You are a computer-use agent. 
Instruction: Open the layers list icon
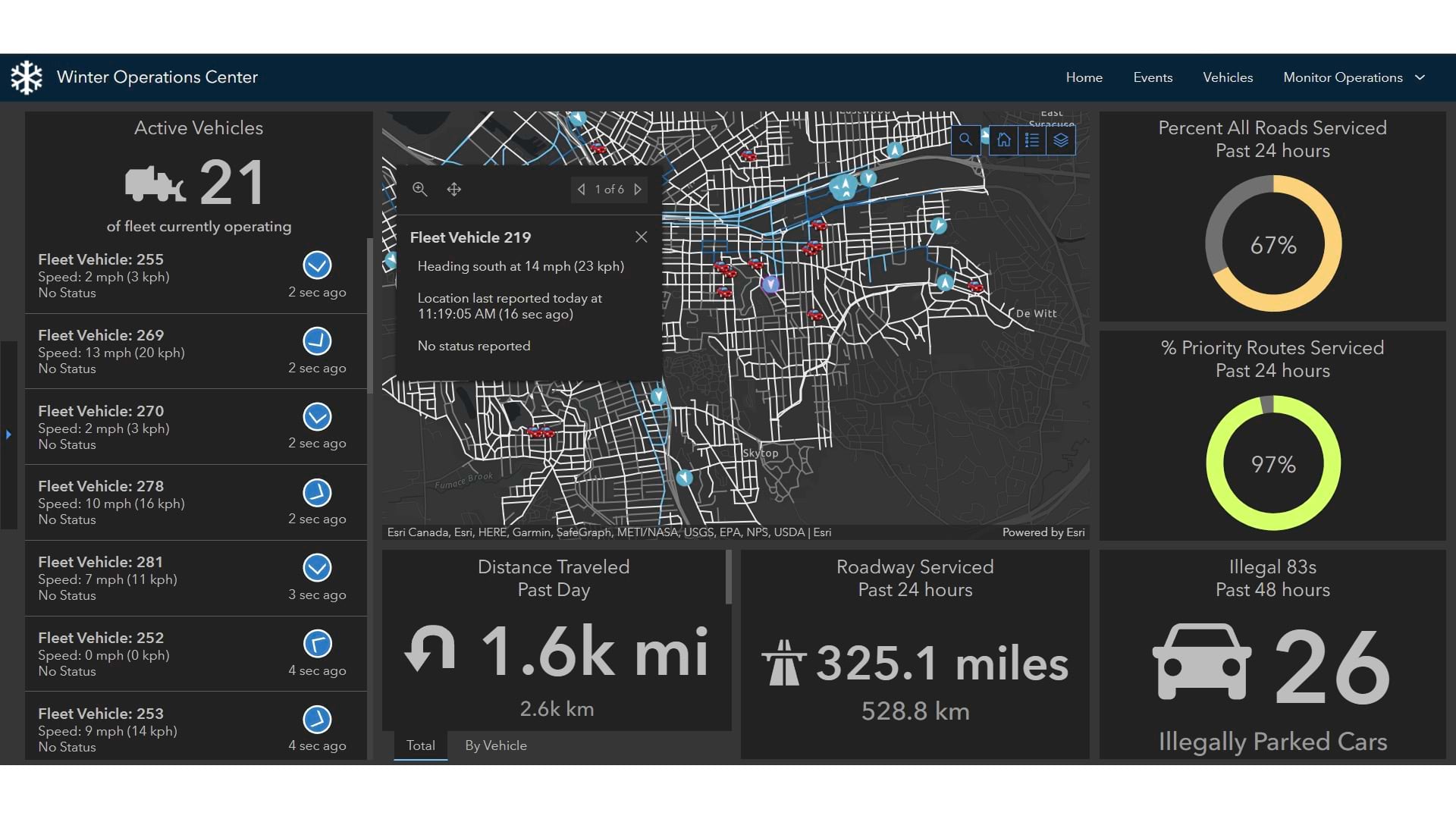(1060, 140)
